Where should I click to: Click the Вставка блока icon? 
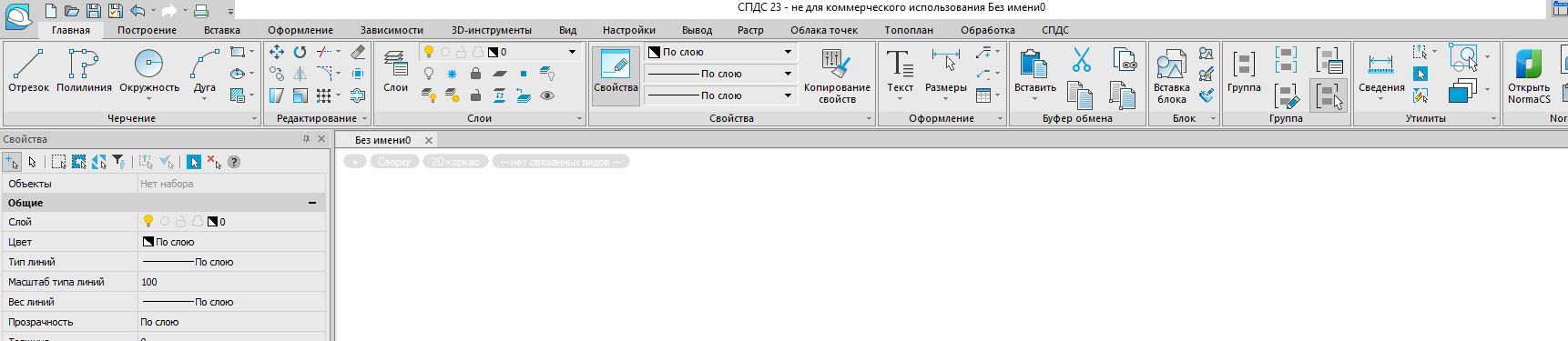click(1171, 76)
